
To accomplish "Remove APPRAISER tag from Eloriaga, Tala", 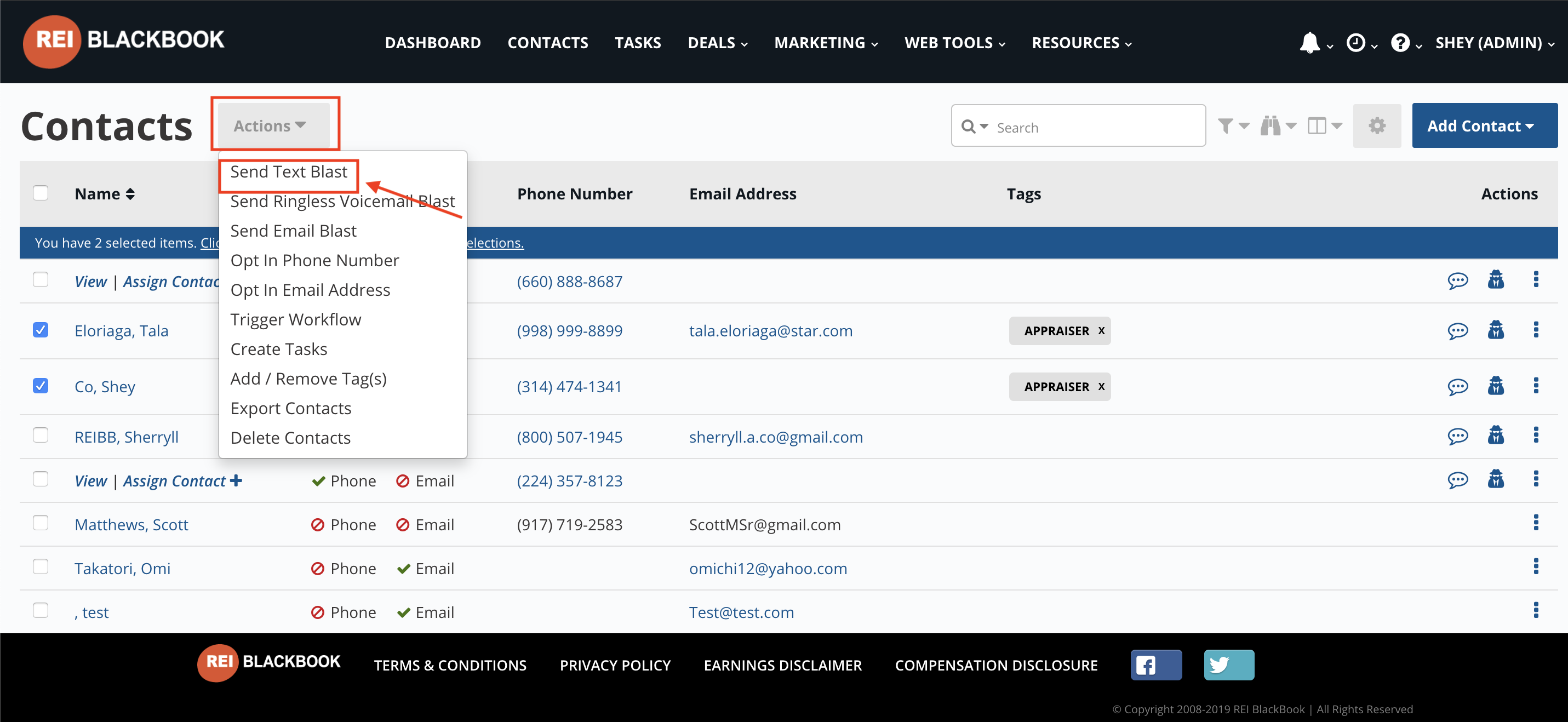I will (x=1101, y=330).
